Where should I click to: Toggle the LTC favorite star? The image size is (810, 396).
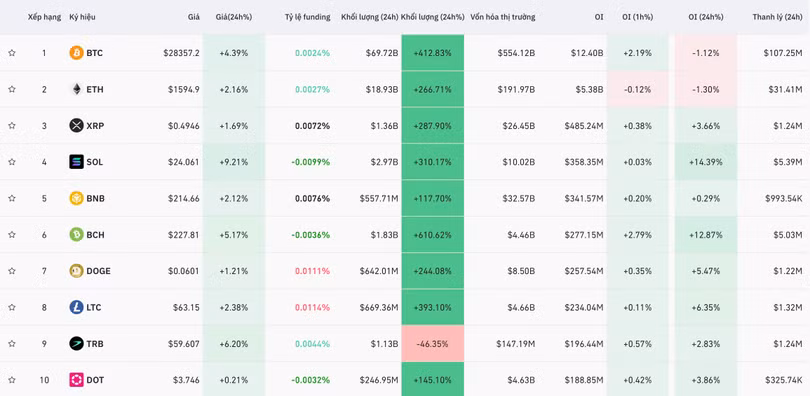[12, 307]
